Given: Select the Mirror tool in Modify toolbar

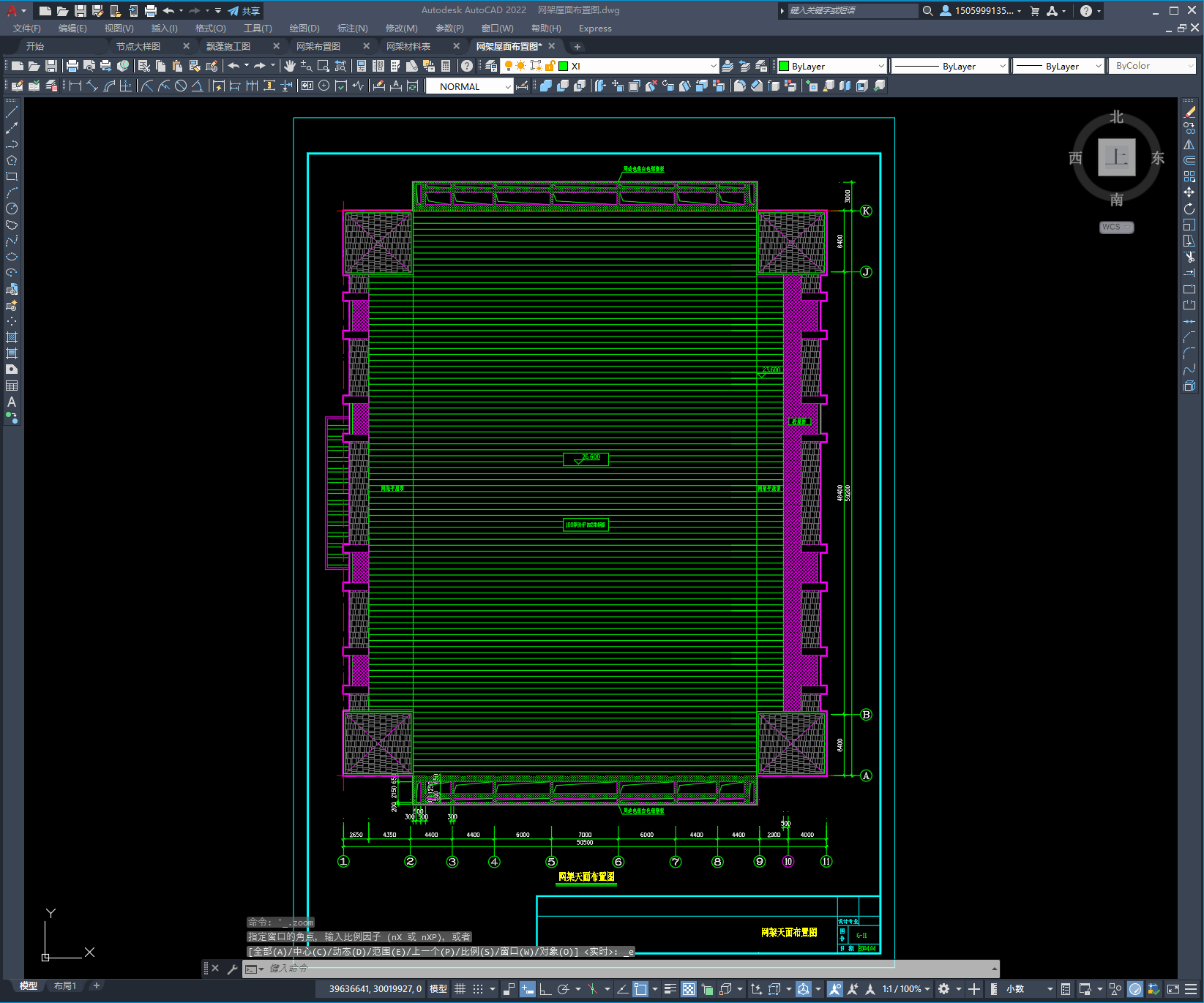Looking at the screenshot, I should (x=1189, y=144).
